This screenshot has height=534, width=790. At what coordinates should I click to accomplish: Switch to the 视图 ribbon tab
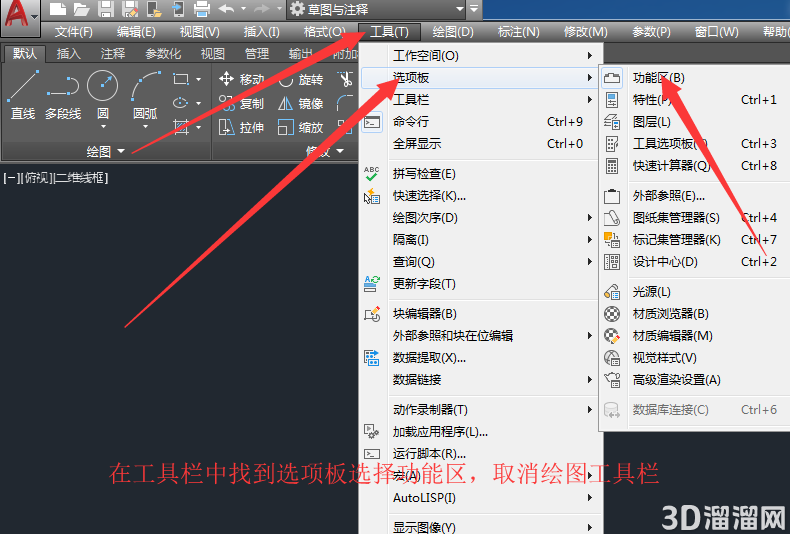[x=213, y=53]
